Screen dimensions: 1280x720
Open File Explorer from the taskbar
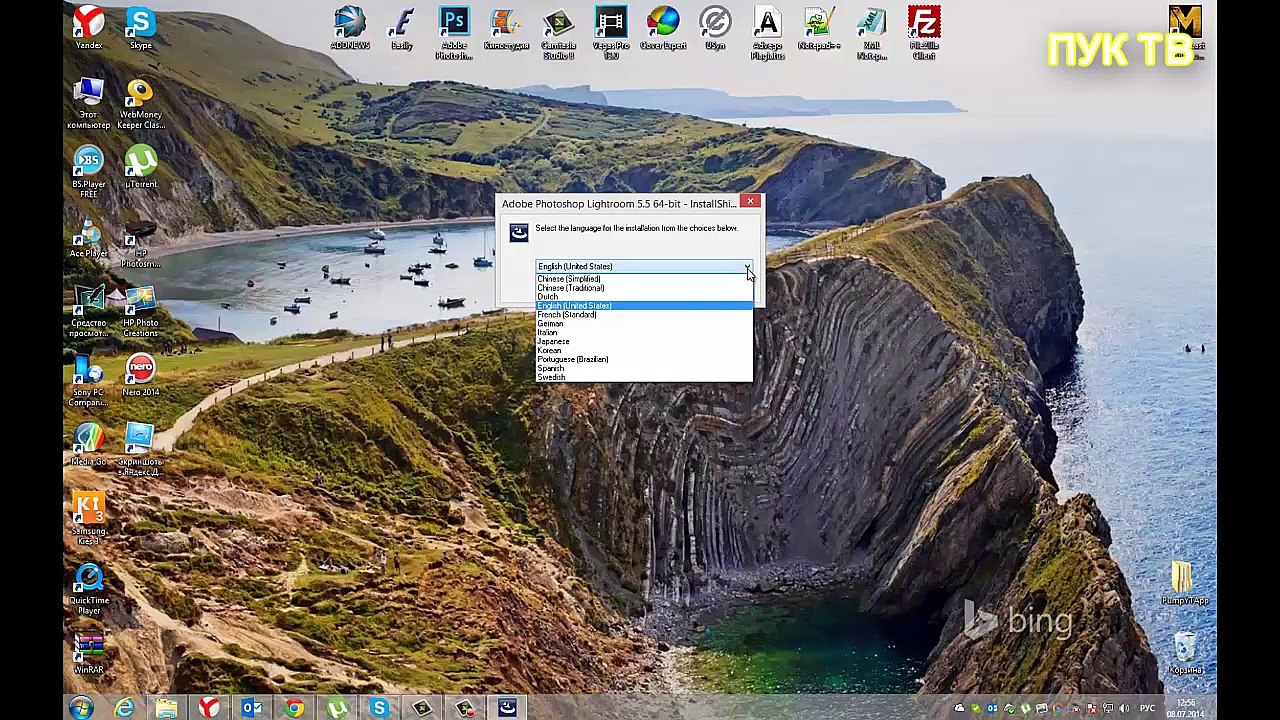tap(167, 708)
